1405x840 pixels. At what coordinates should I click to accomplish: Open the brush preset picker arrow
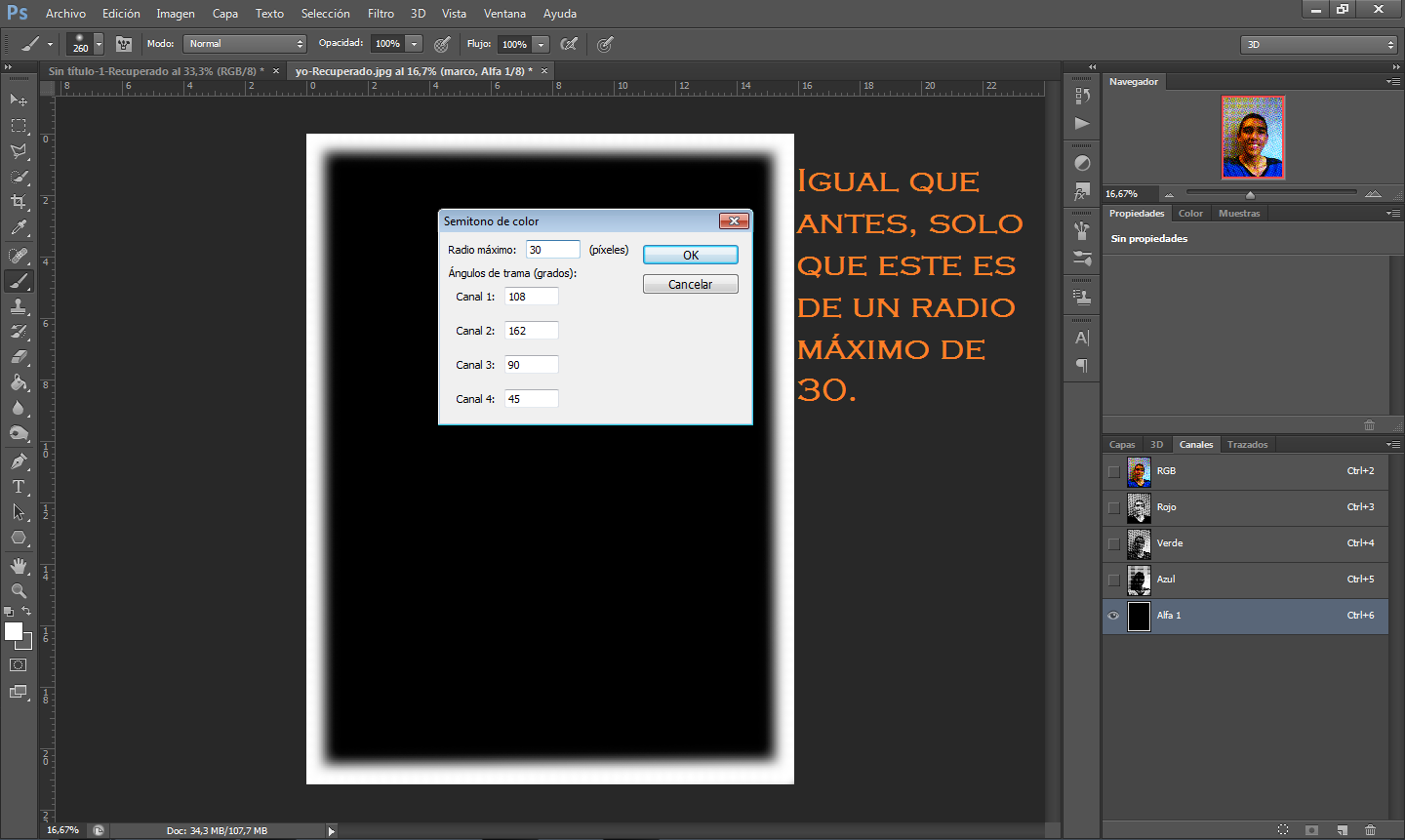[x=99, y=44]
